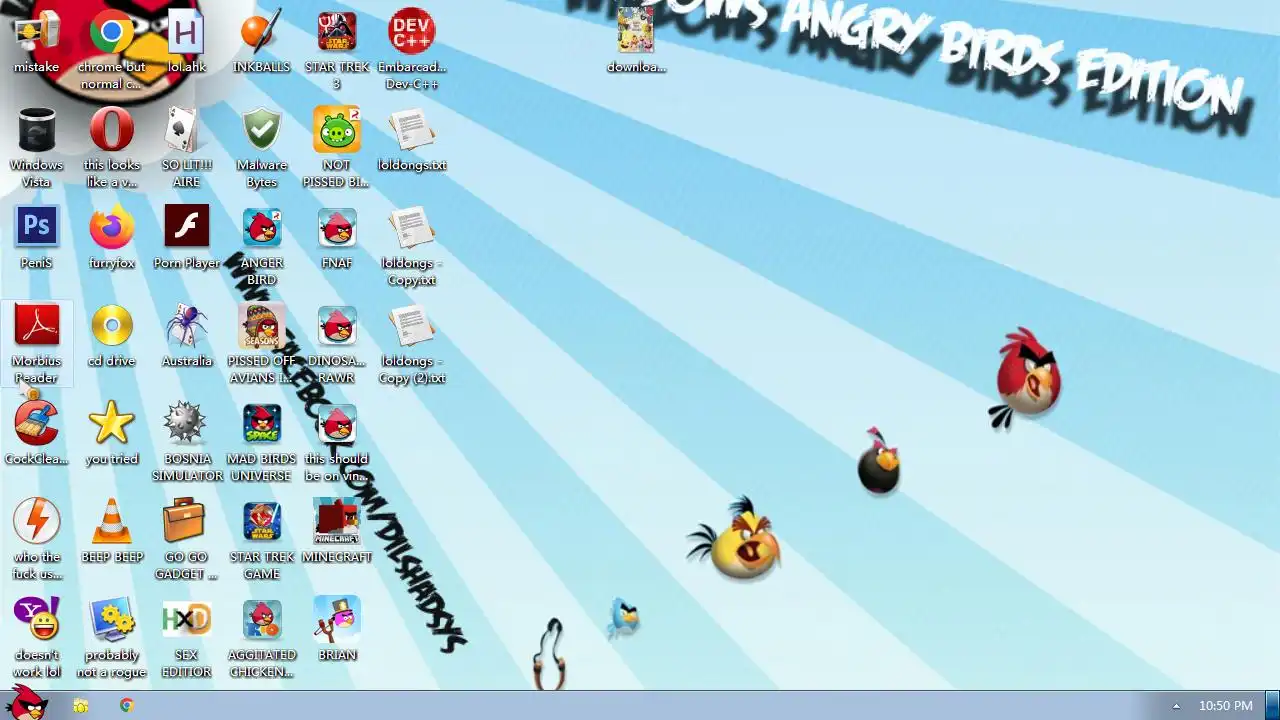Select 'loldongs - Copy (2).txt' file
Screen dimensions: 1280x720
412,344
